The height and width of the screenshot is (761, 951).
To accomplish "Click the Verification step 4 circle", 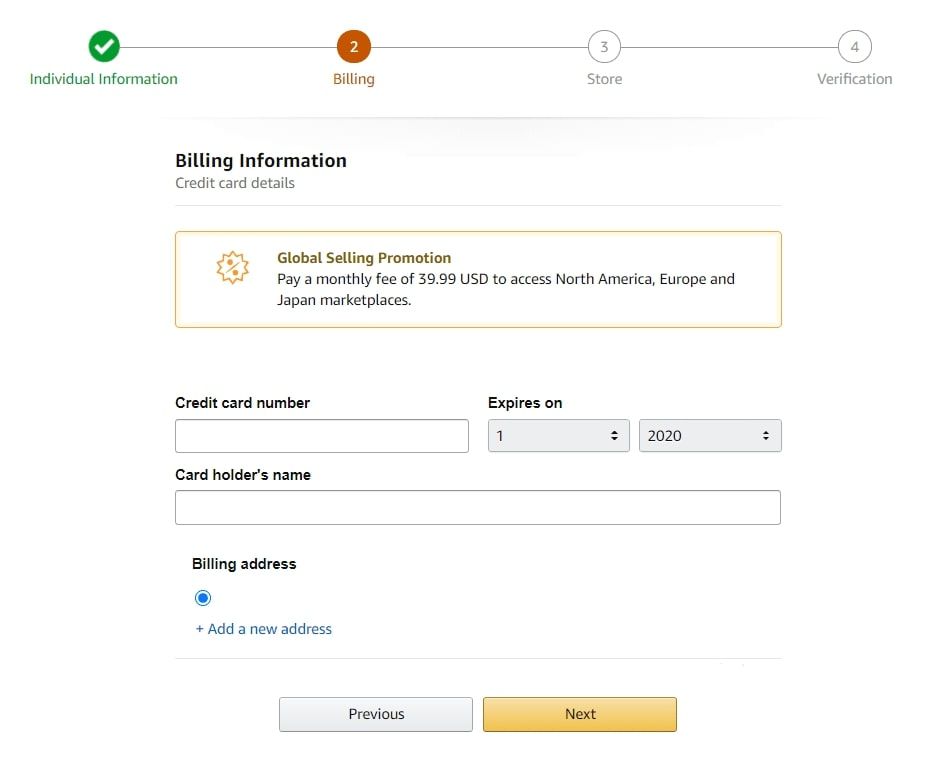I will (854, 46).
